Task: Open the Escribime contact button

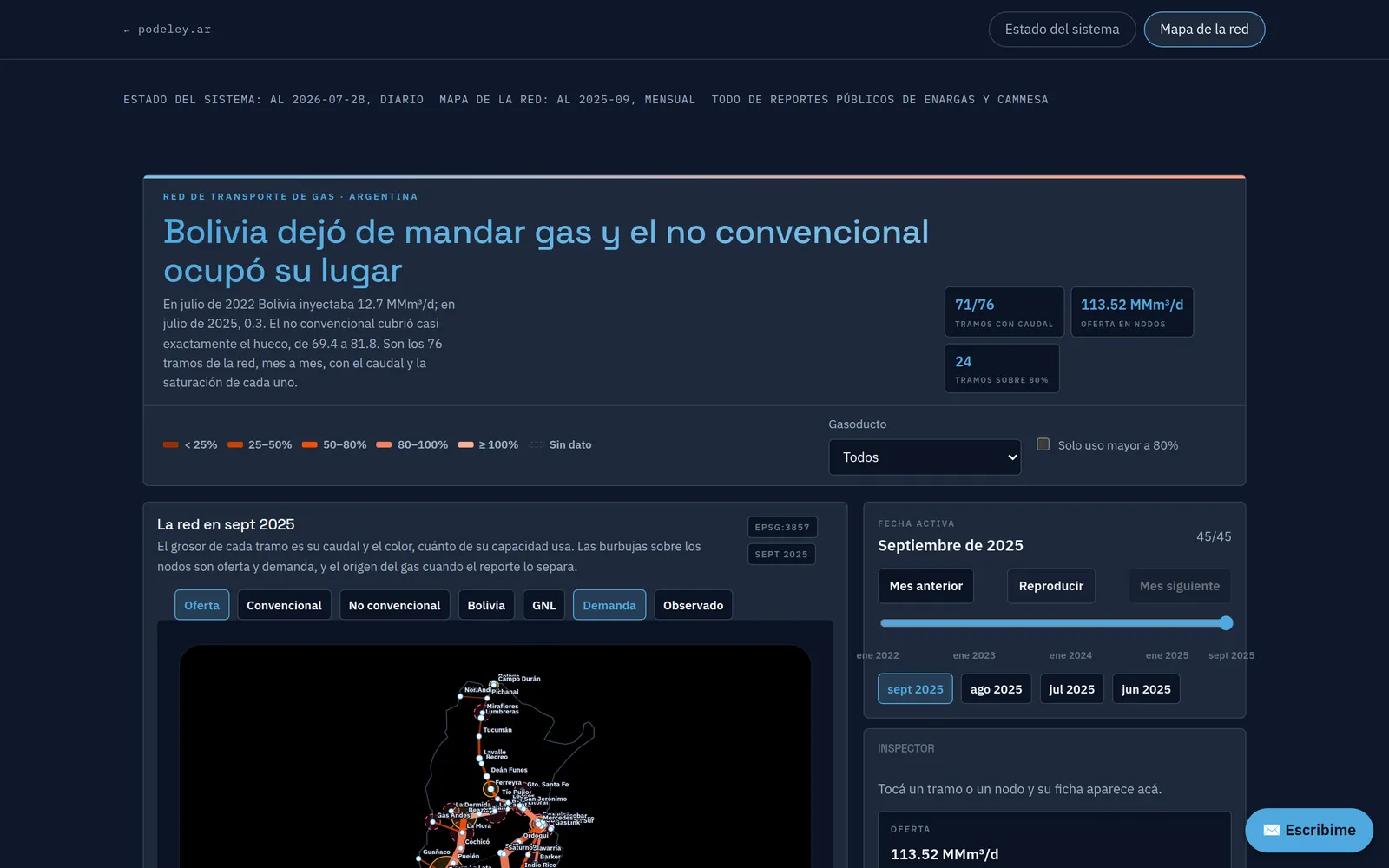Action: [1309, 831]
